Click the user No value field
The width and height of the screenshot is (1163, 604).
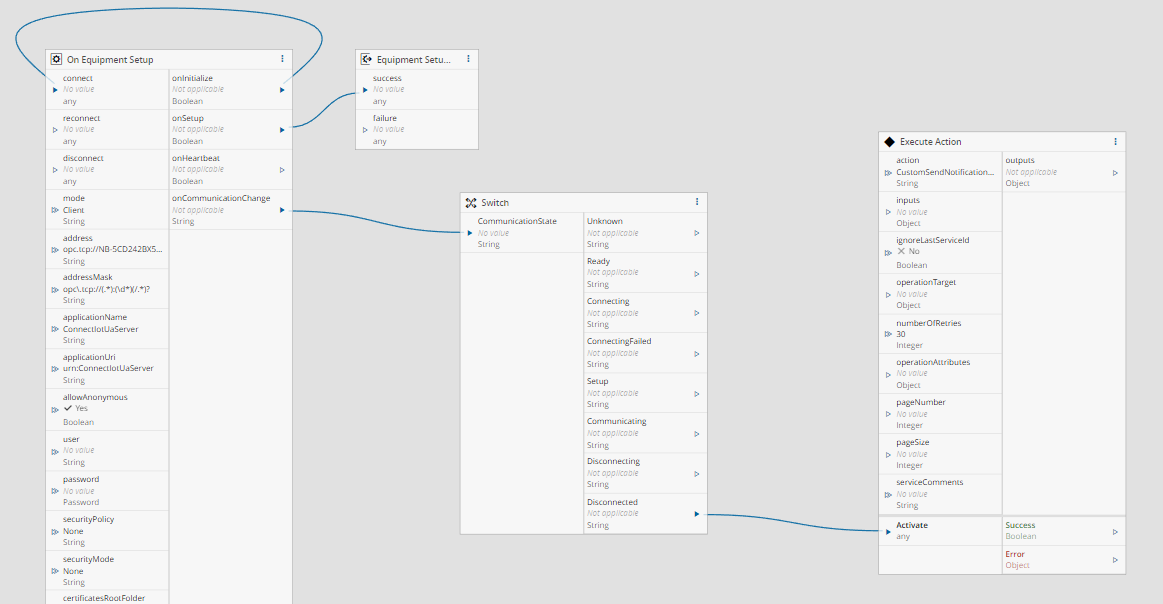(79, 450)
